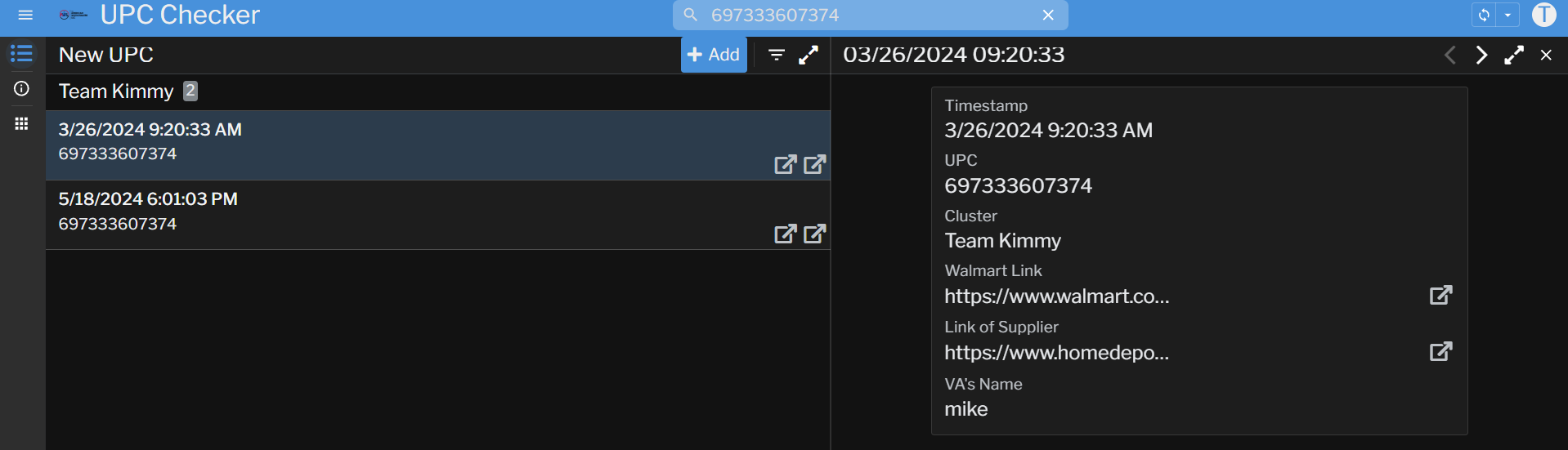Collapse the Team Kimmy group header

116,91
